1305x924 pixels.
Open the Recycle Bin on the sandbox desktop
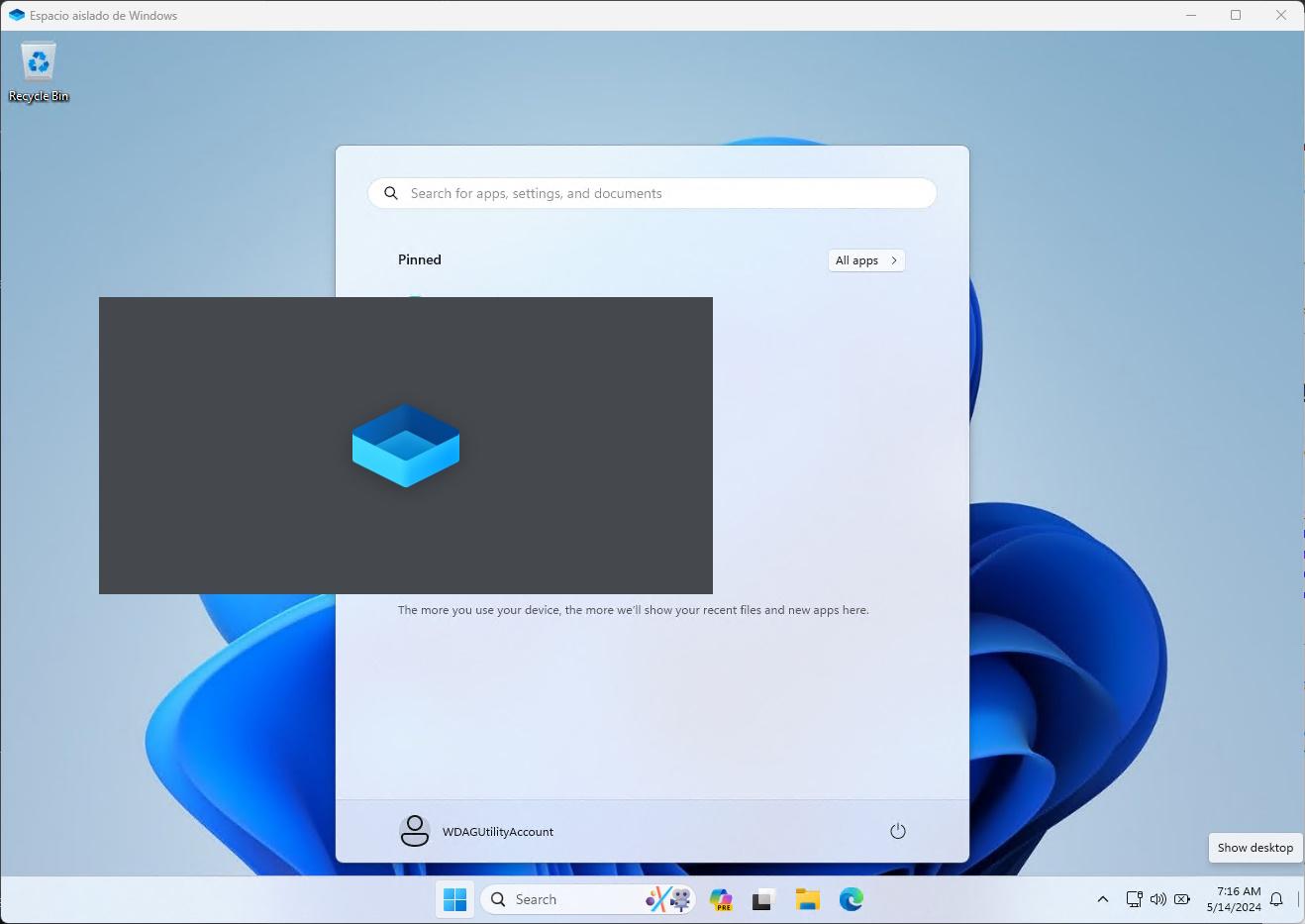[x=38, y=61]
